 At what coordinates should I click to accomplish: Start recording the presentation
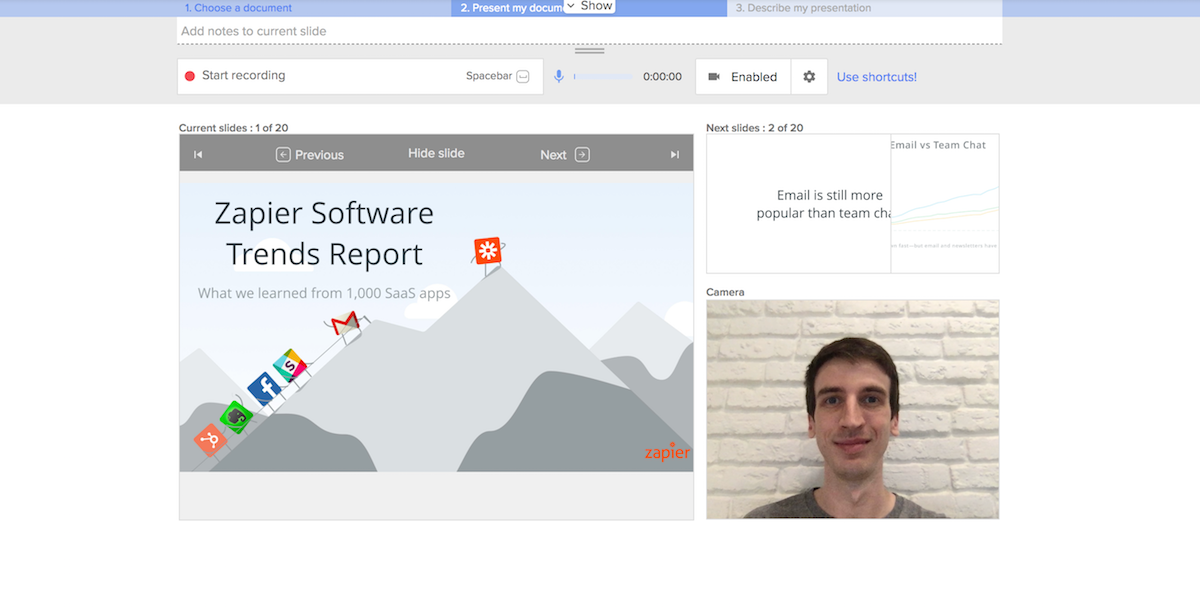[360, 76]
